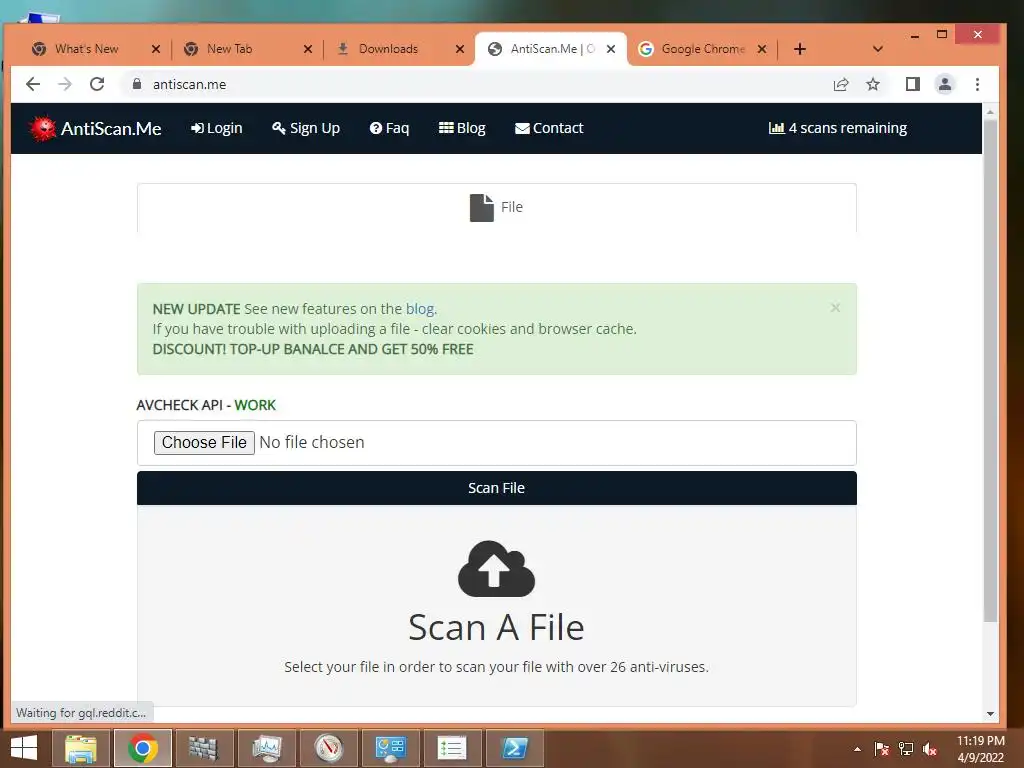The image size is (1024, 768).
Task: Click the lock icon in address bar
Action: click(x=136, y=84)
